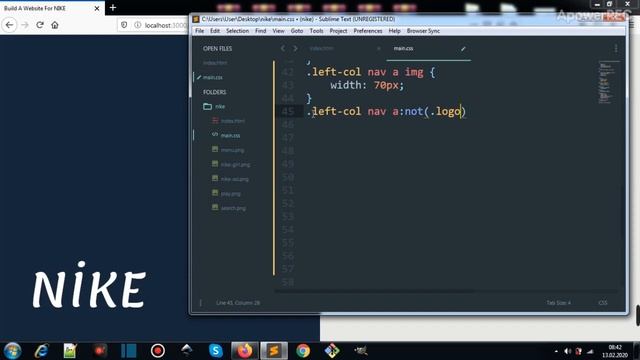
Task: Click the Line 45 column indicator in status bar
Action: point(238,303)
